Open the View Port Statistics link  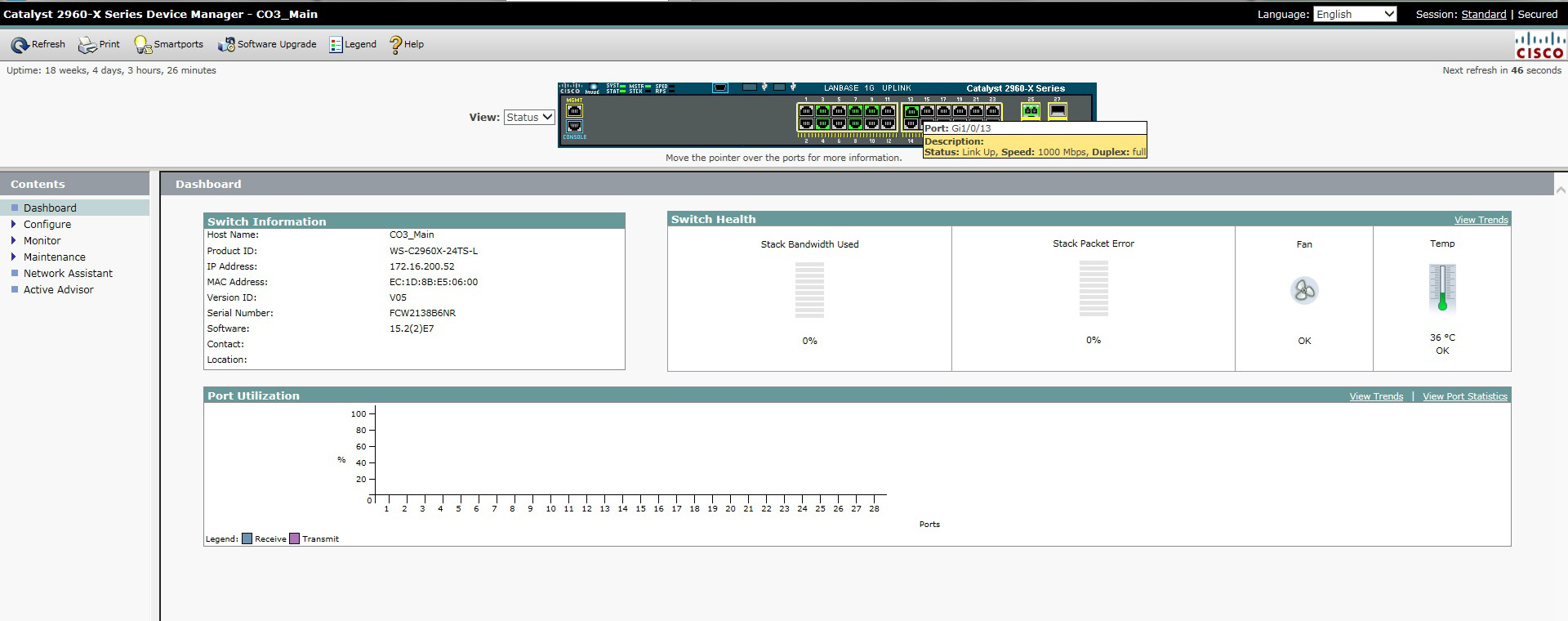pyautogui.click(x=1465, y=396)
